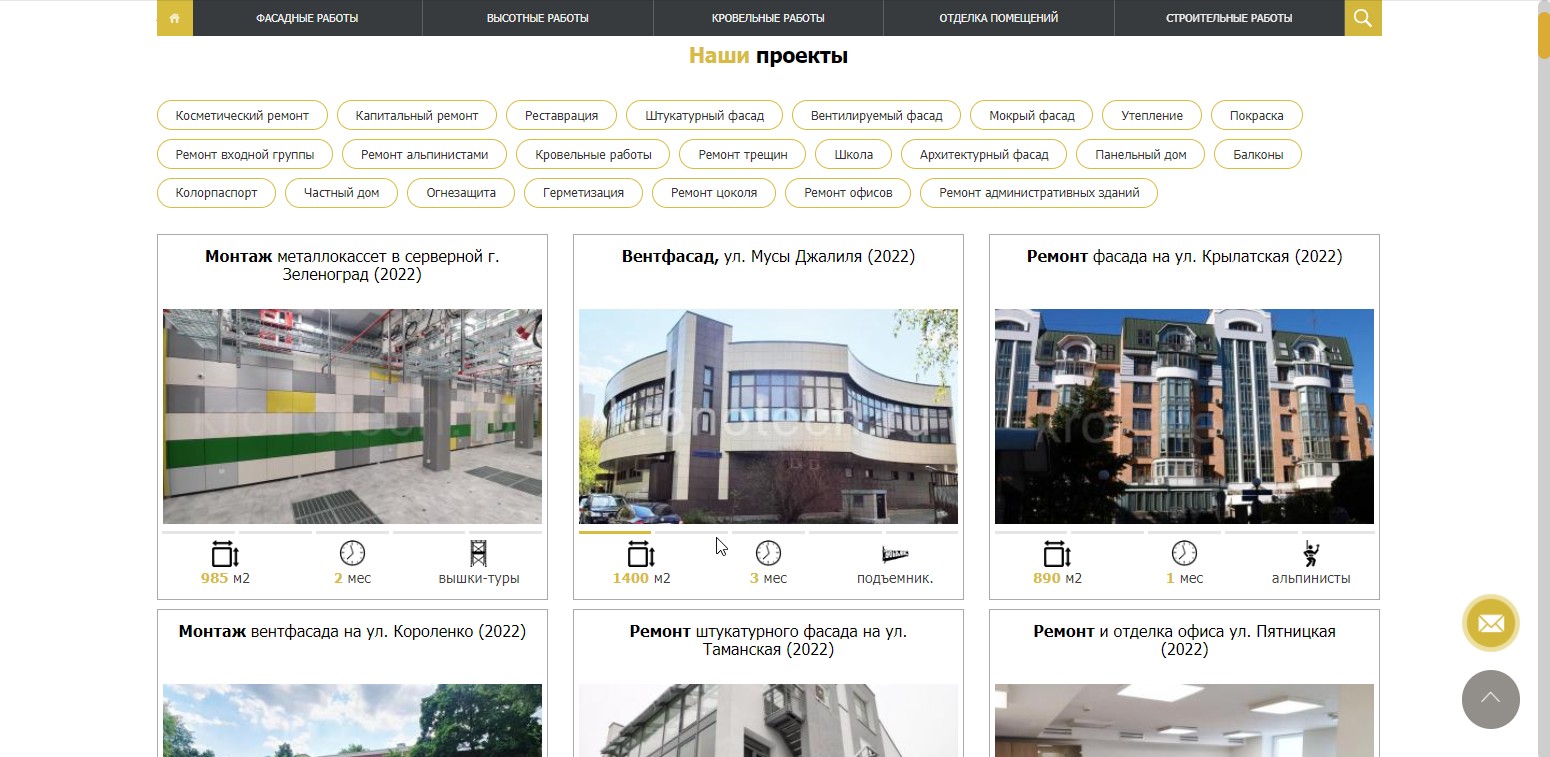Screen dimensions: 1550x757
Task: Pick the Ремонт трещин tag
Action: [743, 155]
